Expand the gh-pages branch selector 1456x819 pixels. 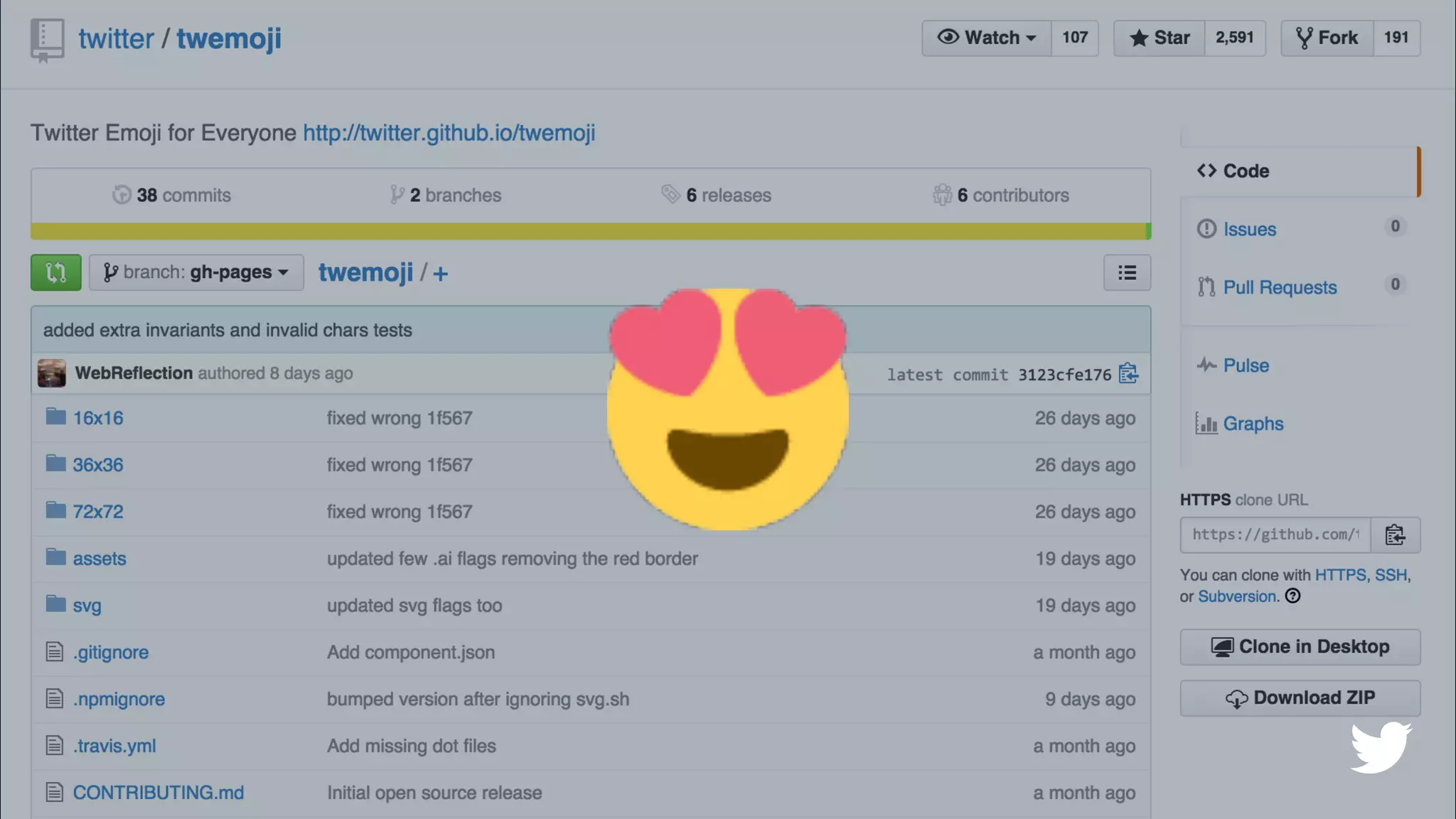coord(196,272)
